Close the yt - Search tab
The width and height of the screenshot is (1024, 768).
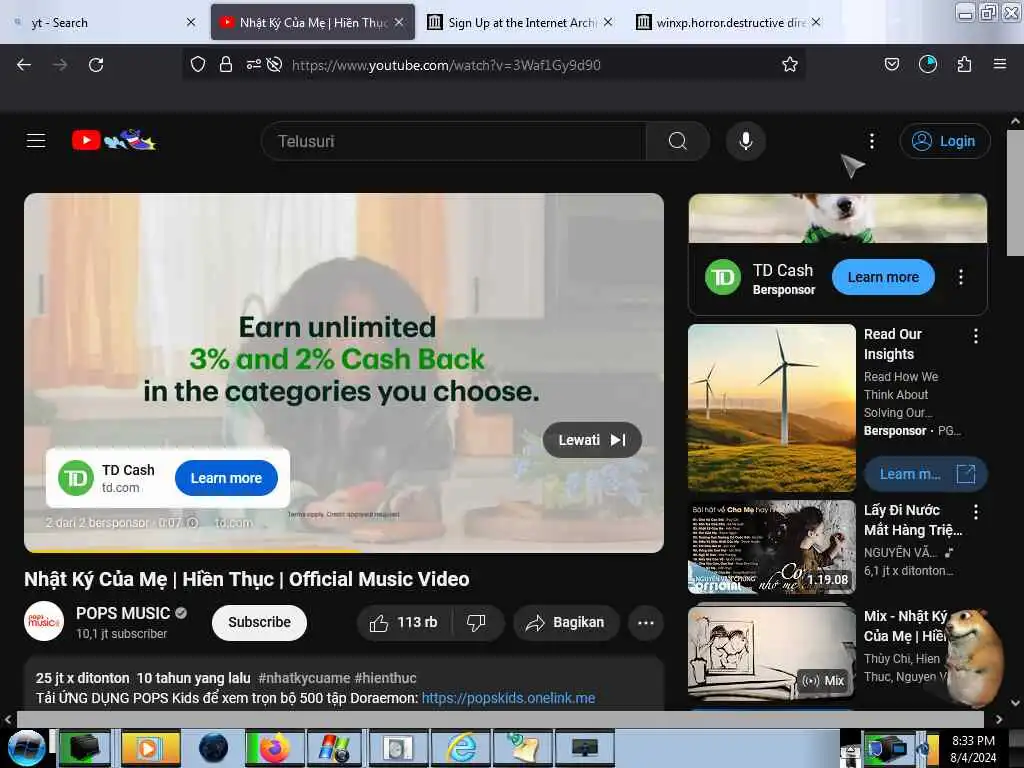tap(191, 22)
